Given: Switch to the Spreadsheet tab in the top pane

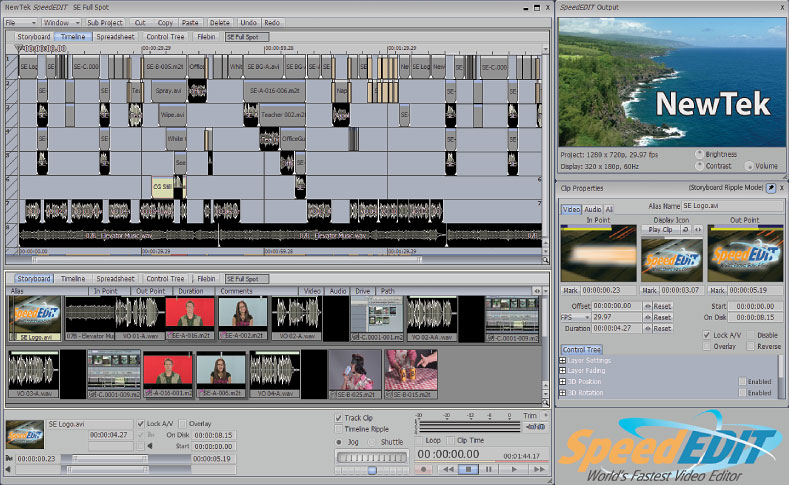Looking at the screenshot, I should (x=115, y=37).
